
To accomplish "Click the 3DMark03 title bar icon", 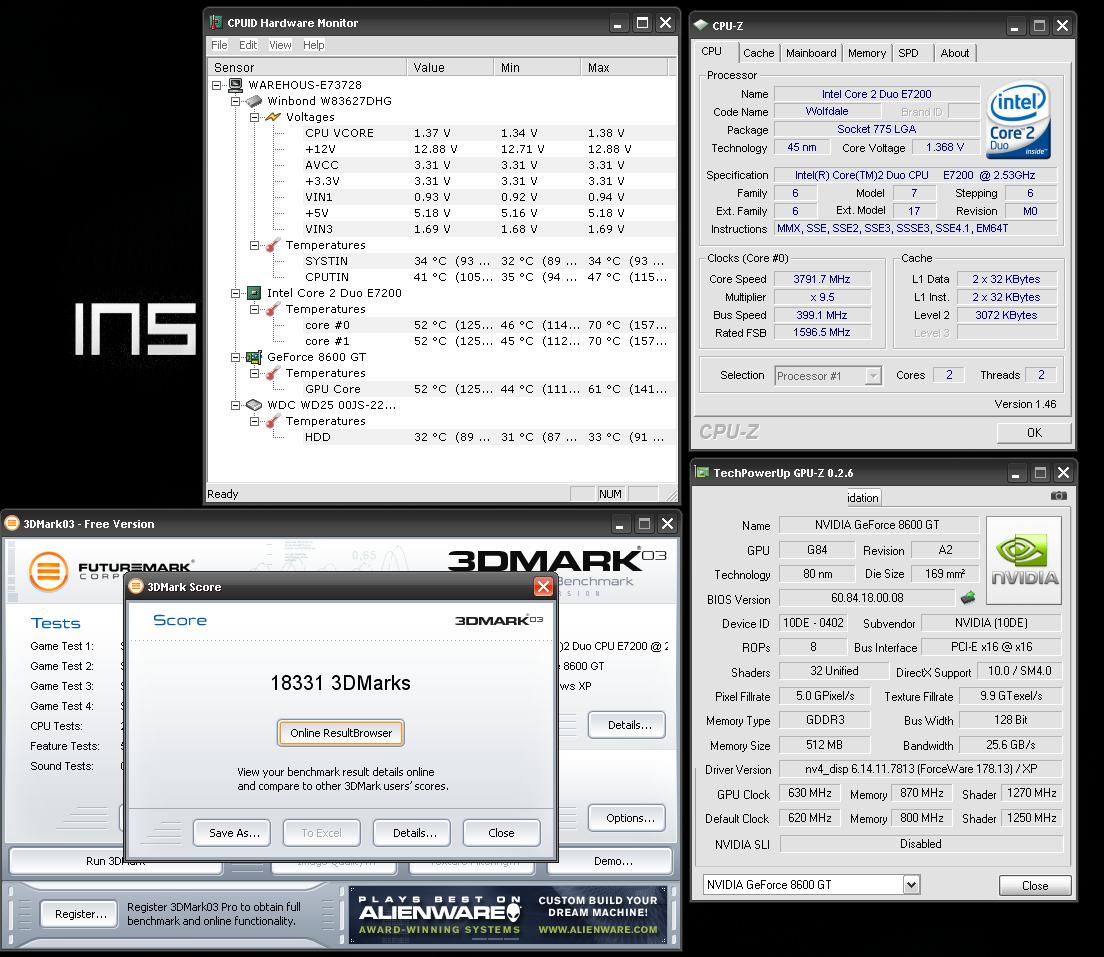I will point(12,523).
